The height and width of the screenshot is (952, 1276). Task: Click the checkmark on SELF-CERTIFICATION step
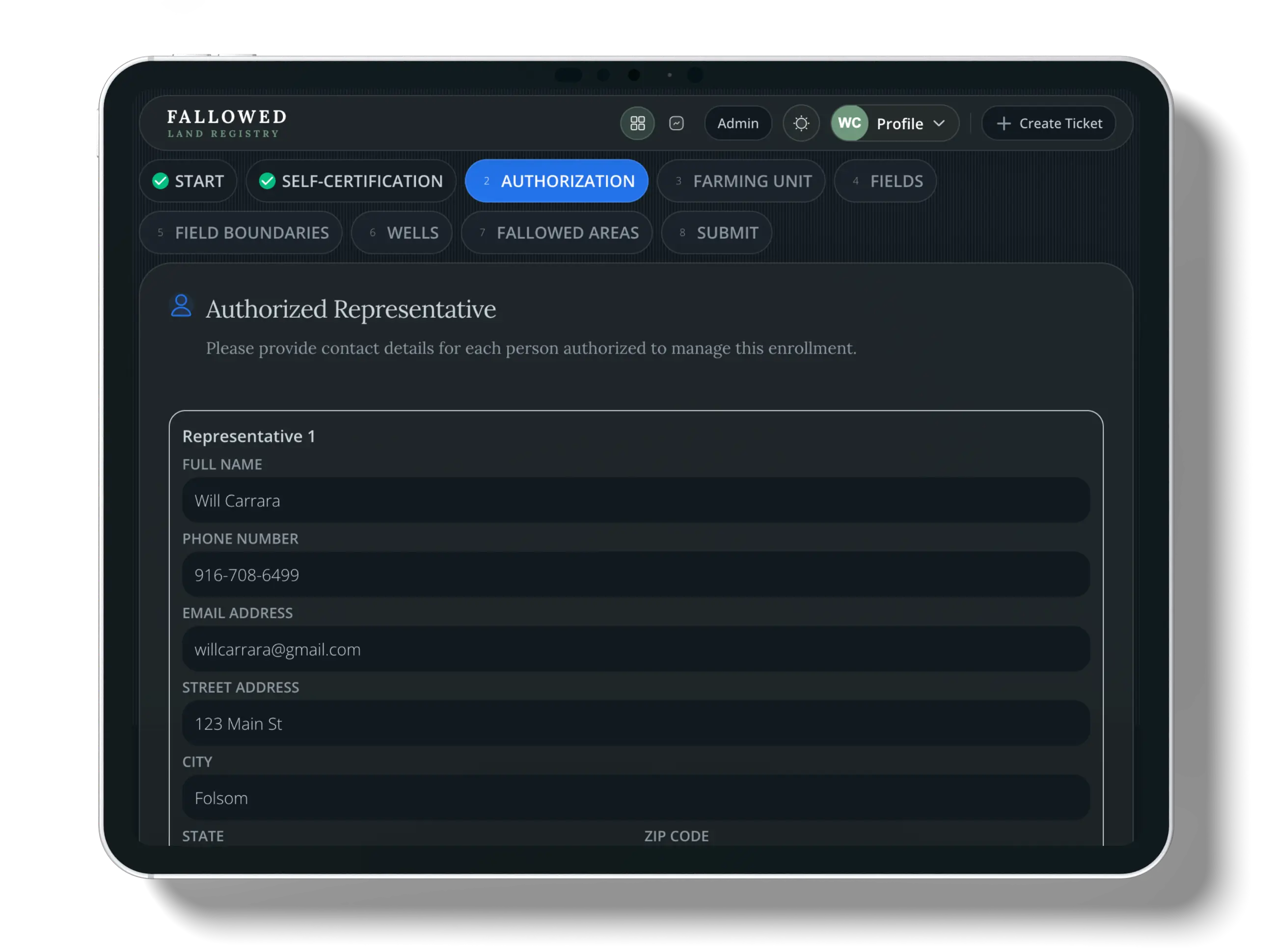point(267,181)
